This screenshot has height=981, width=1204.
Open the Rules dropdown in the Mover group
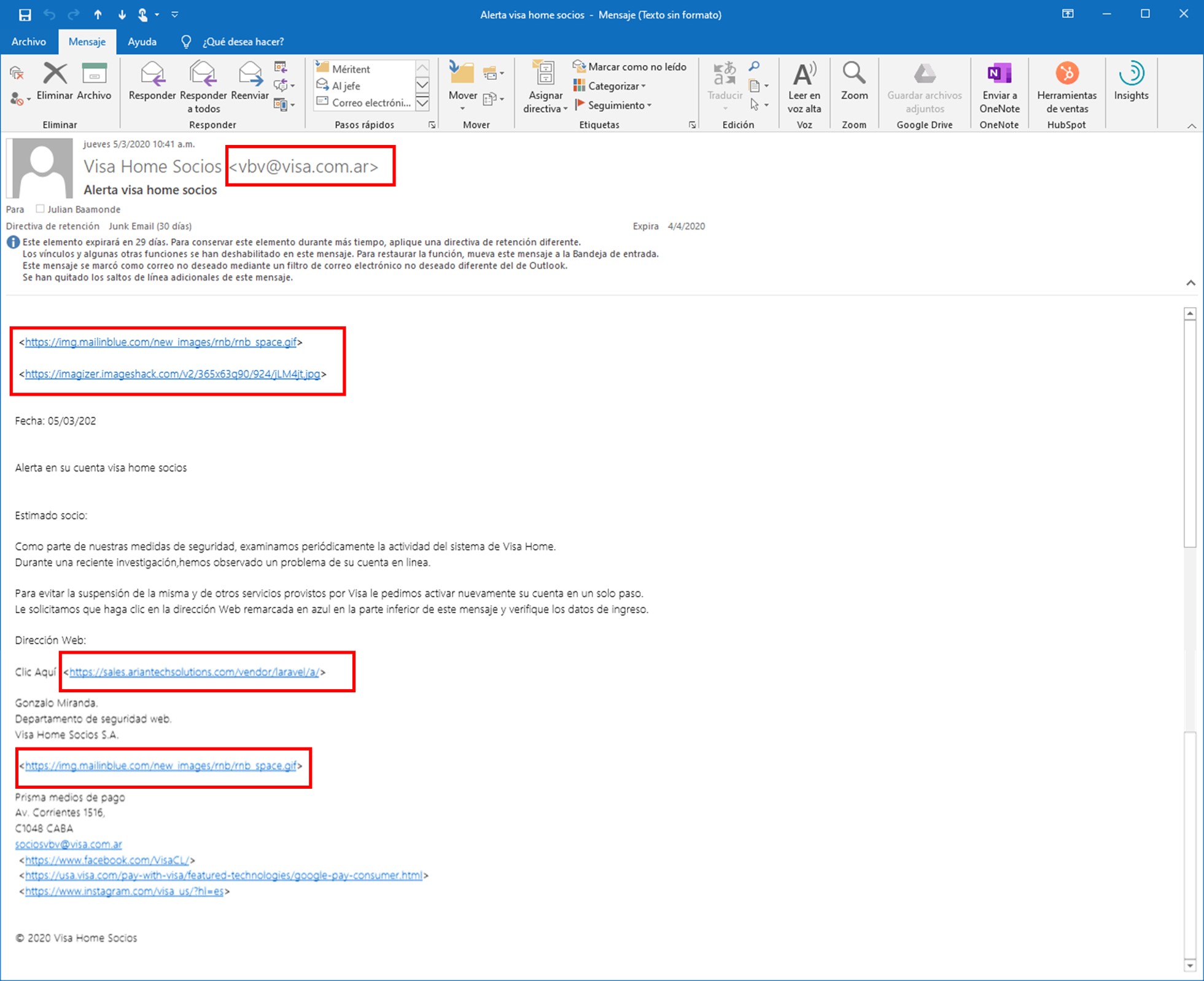pos(493,74)
